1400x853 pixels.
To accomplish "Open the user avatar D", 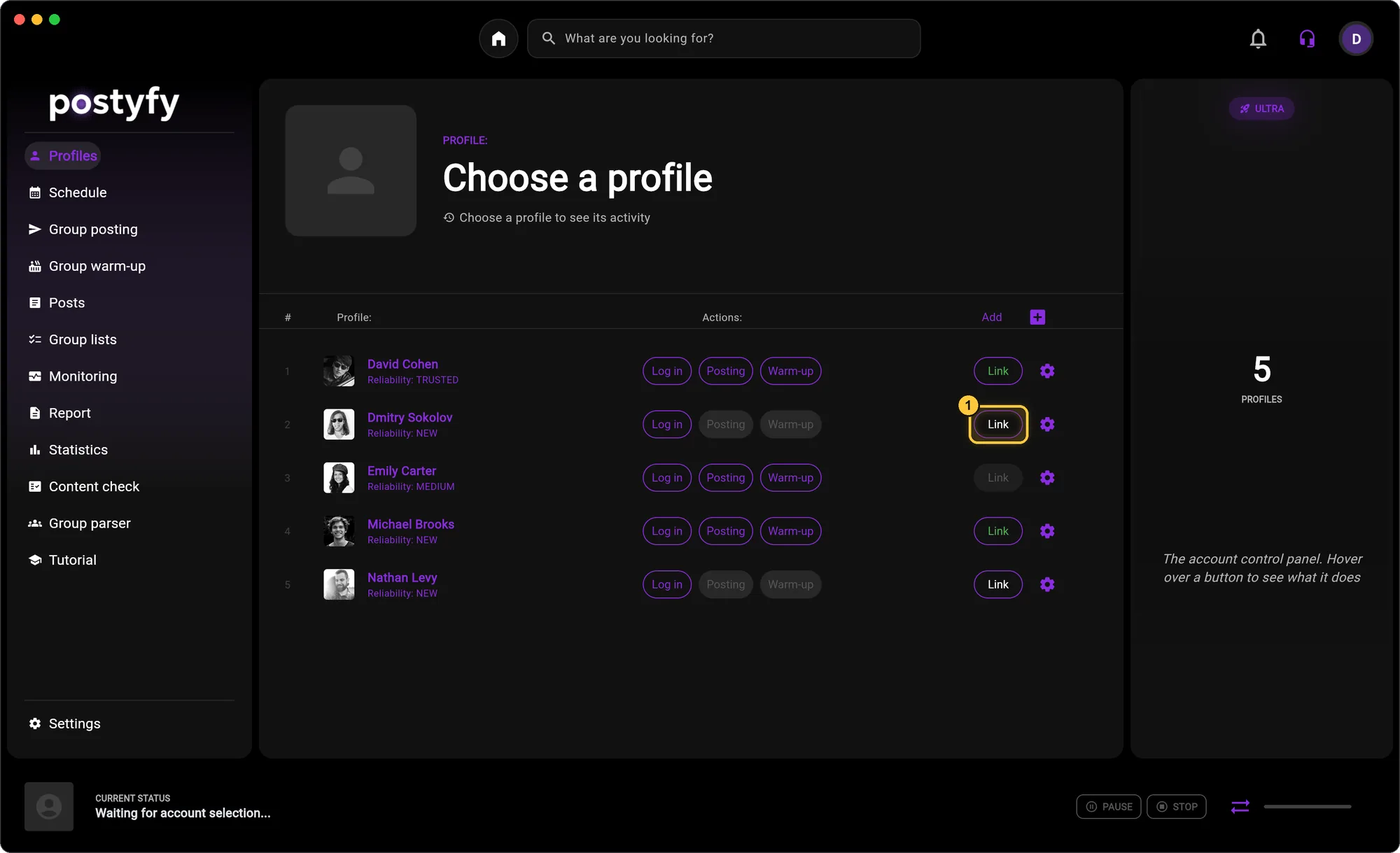I will [1356, 38].
